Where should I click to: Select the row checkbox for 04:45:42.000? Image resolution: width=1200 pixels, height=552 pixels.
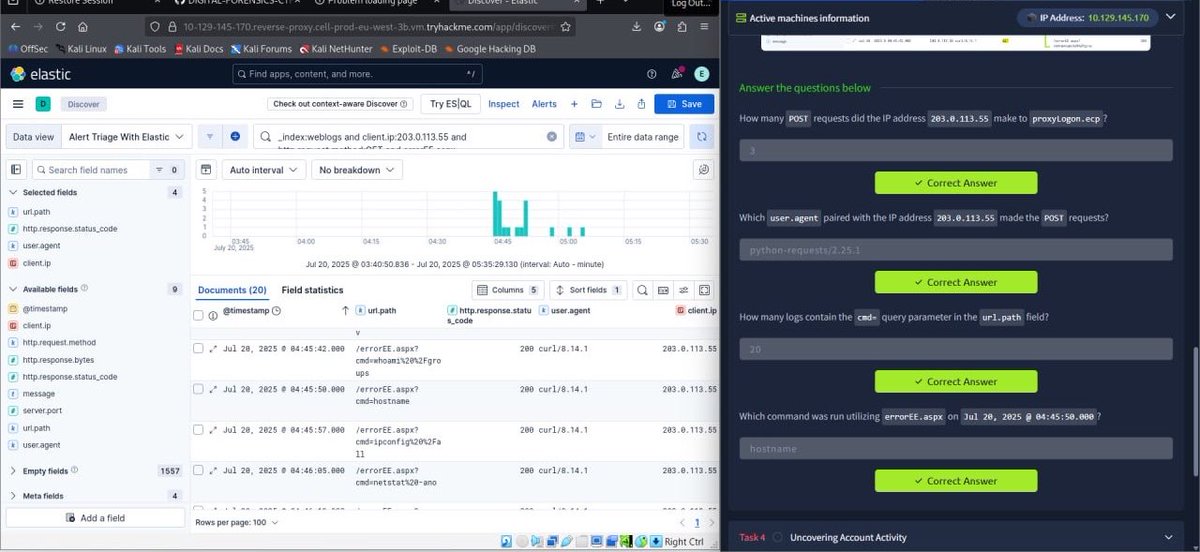pos(198,348)
